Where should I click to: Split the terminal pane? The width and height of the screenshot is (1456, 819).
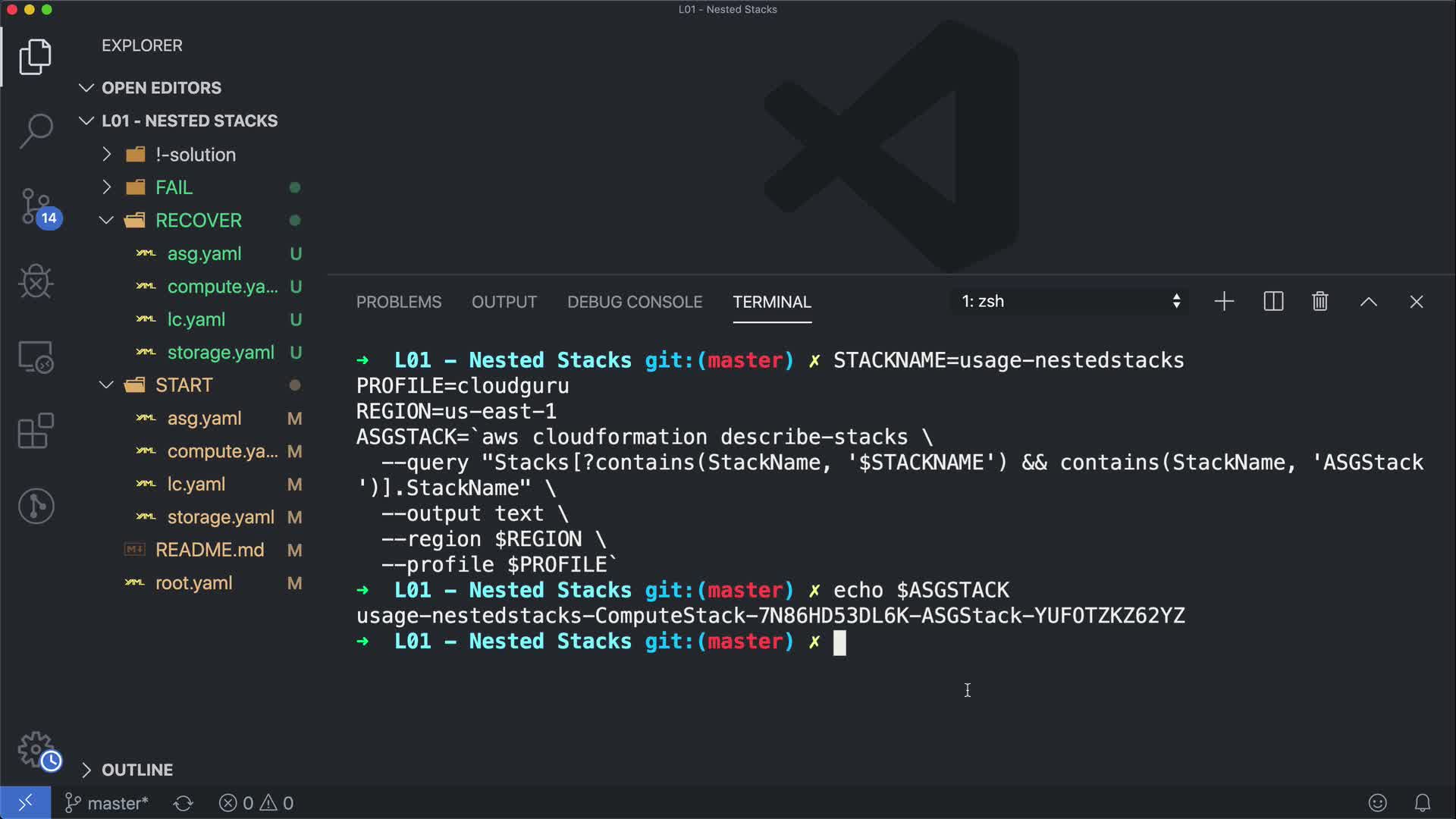coord(1273,302)
